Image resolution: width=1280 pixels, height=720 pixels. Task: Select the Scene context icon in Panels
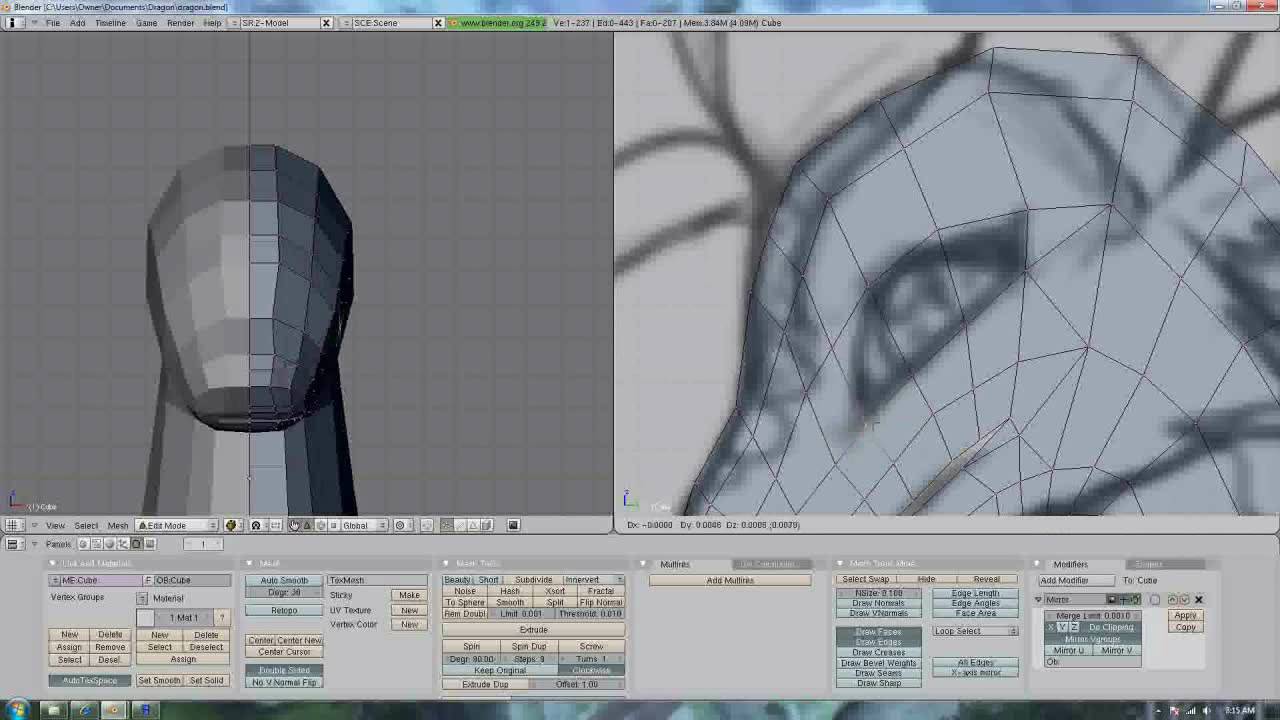[150, 544]
